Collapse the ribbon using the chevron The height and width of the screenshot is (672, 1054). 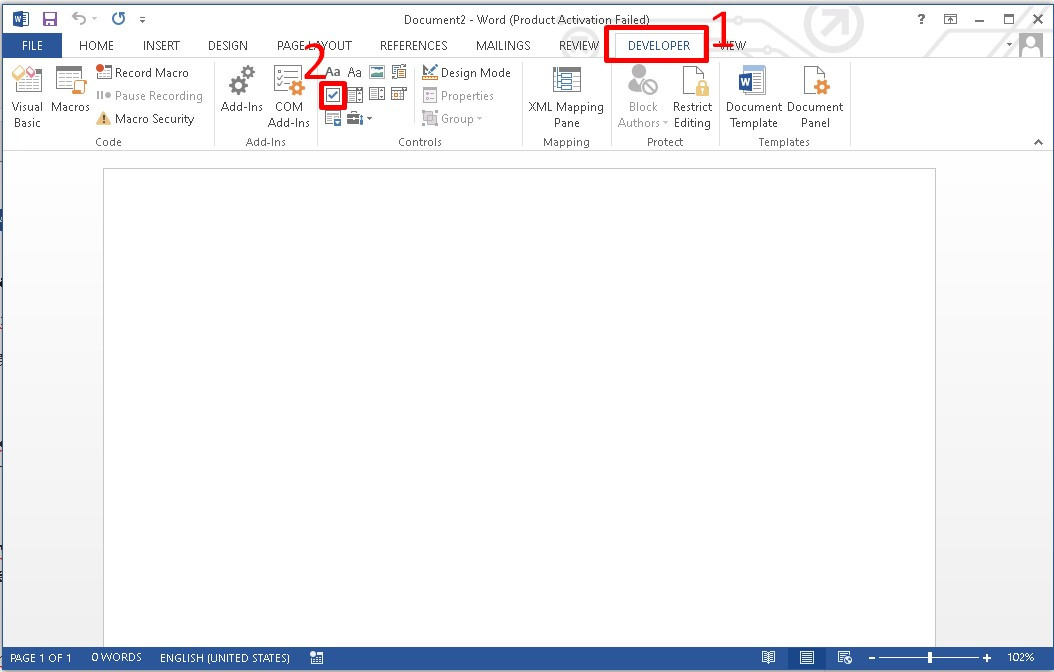(x=1038, y=142)
